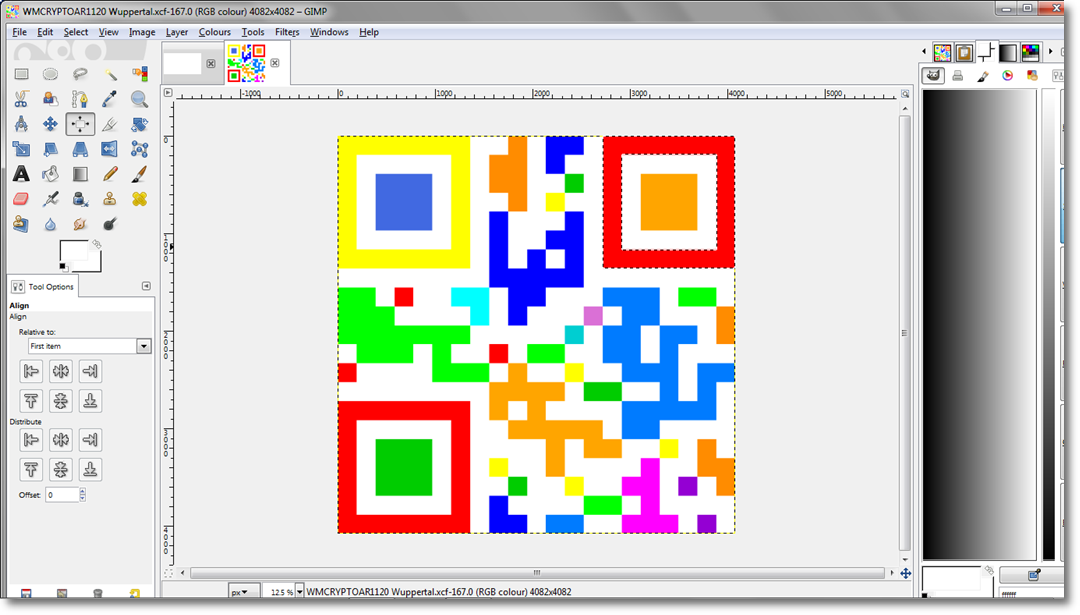Select the Measure compass tool
This screenshot has height=615, width=1080.
tap(21, 124)
